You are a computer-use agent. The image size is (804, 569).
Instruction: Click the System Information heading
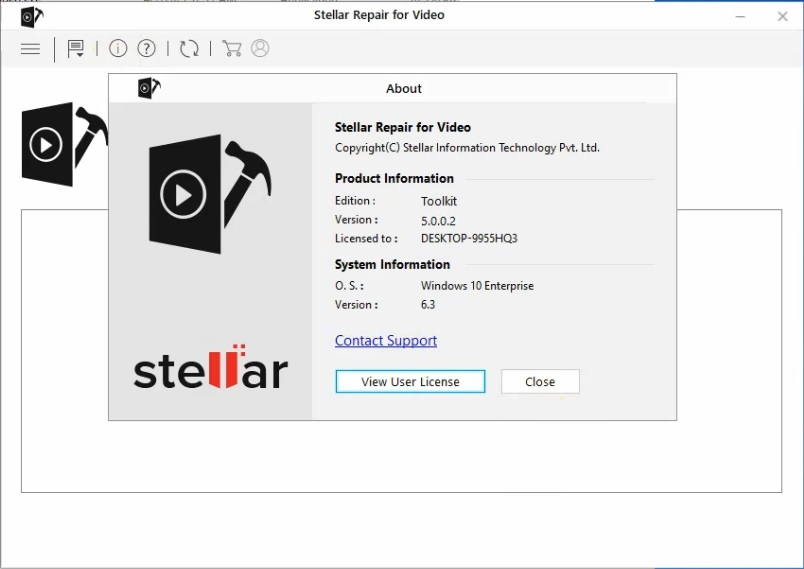pos(392,265)
